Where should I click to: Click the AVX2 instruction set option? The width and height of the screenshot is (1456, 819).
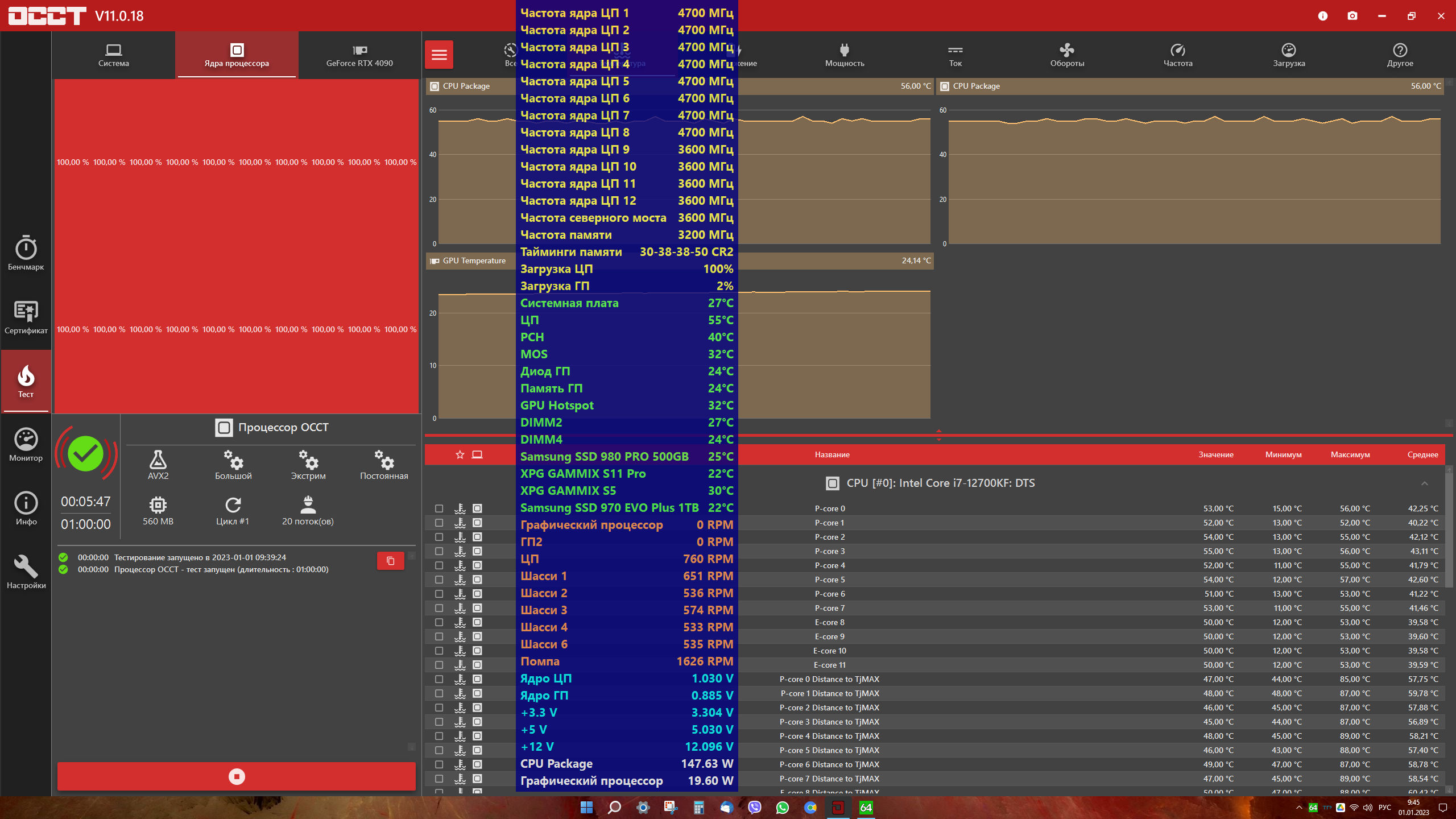point(158,465)
